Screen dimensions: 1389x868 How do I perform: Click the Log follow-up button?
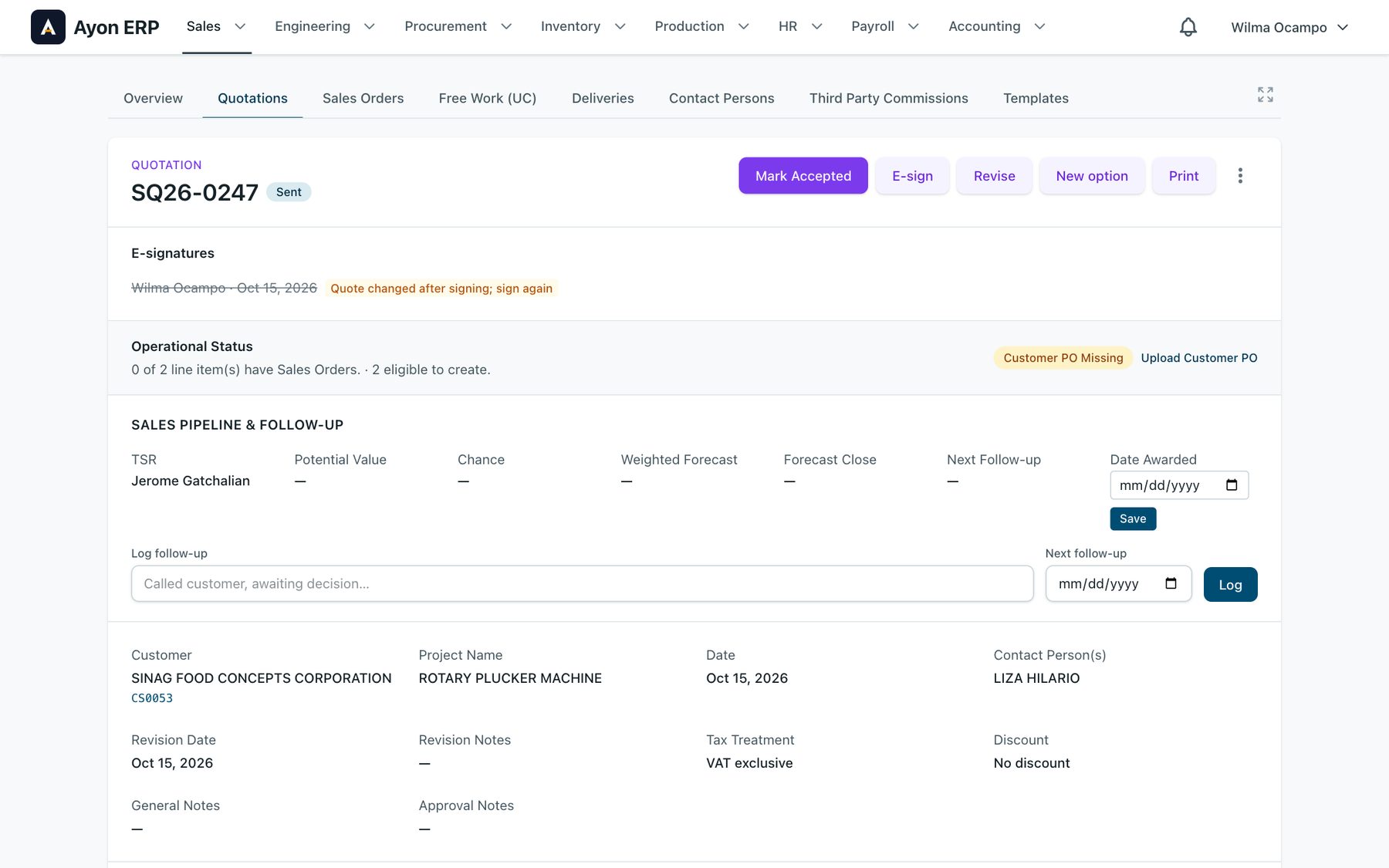(x=1230, y=584)
